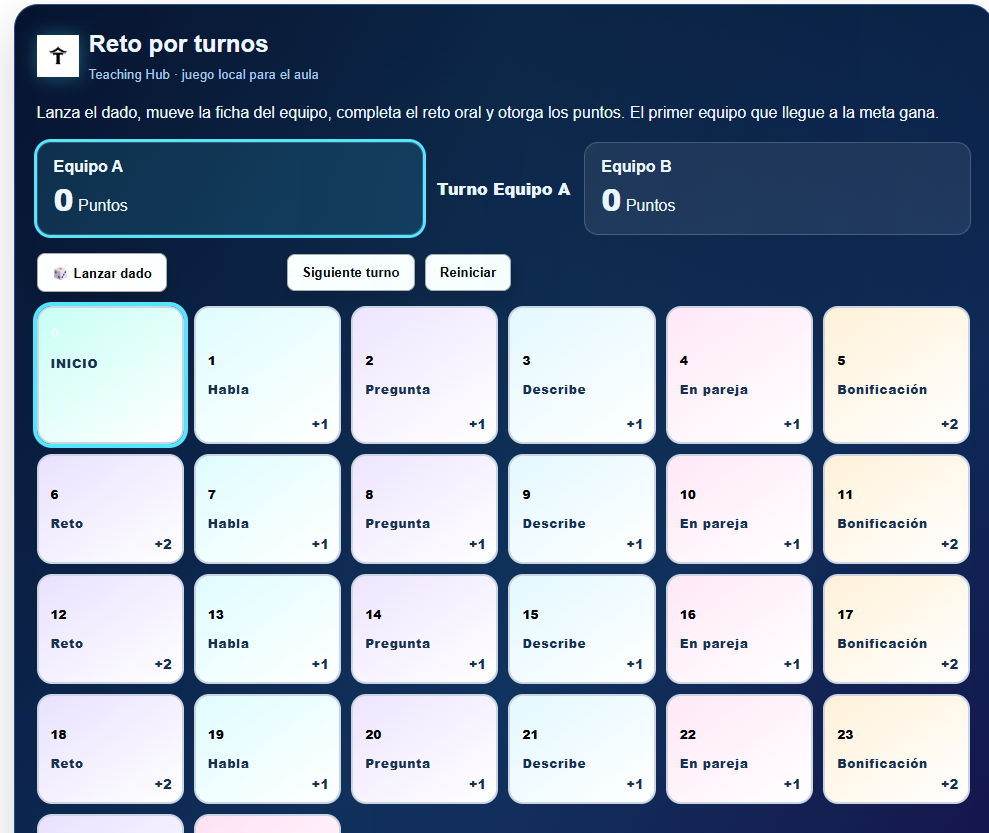Click the Reto por turnos title

pos(178,44)
